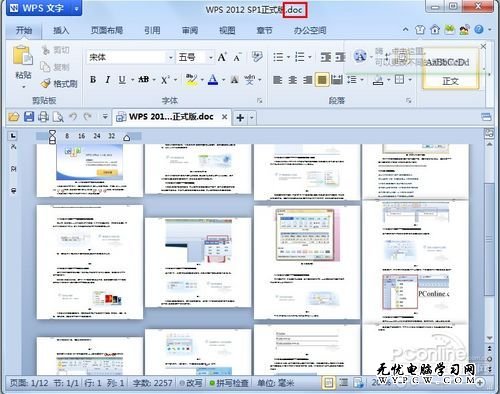Switch to the 插入 ribbon tab
Screen dimensions: 500x394
click(61, 31)
